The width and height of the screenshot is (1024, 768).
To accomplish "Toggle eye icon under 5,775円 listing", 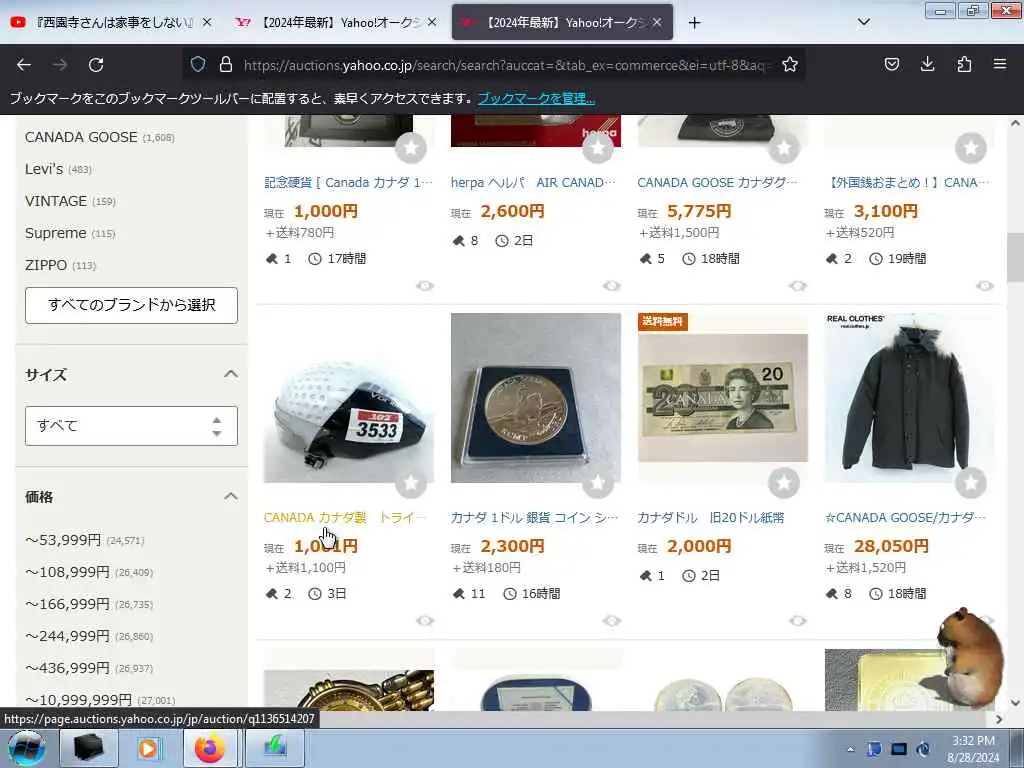I will pyautogui.click(x=798, y=285).
